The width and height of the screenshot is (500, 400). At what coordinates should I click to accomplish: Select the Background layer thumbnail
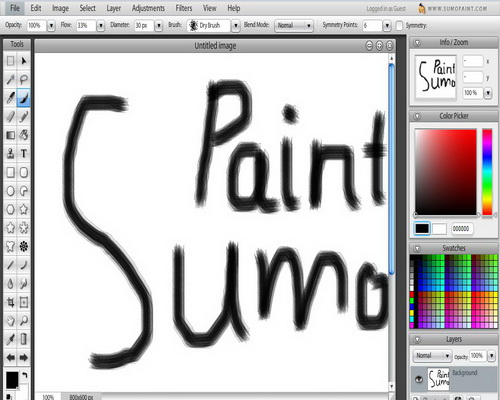tap(438, 379)
